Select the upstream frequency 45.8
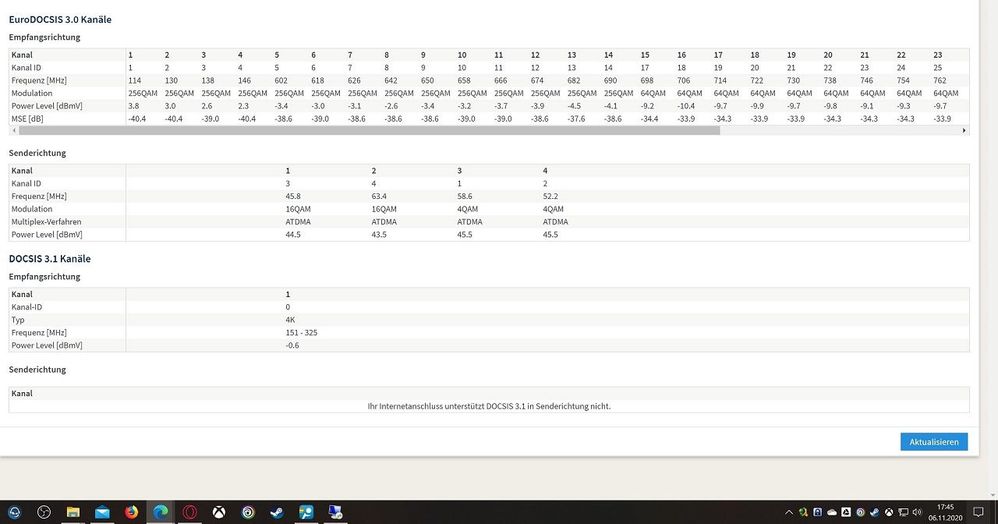This screenshot has width=998, height=524. click(x=293, y=196)
